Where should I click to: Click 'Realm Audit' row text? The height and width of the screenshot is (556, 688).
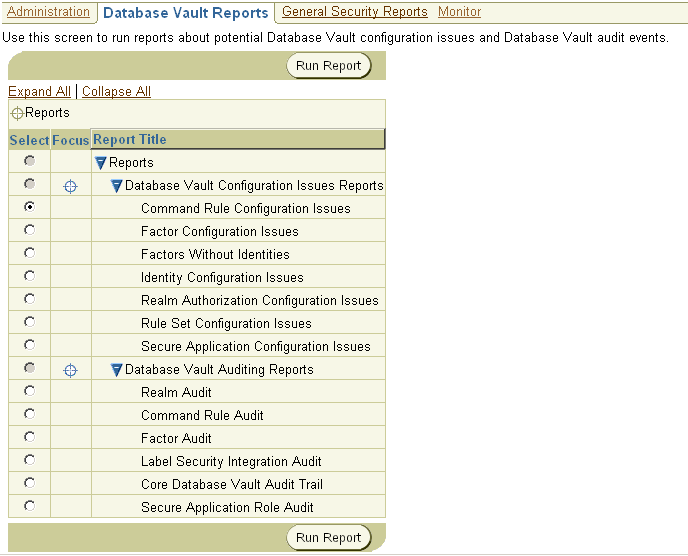click(176, 392)
